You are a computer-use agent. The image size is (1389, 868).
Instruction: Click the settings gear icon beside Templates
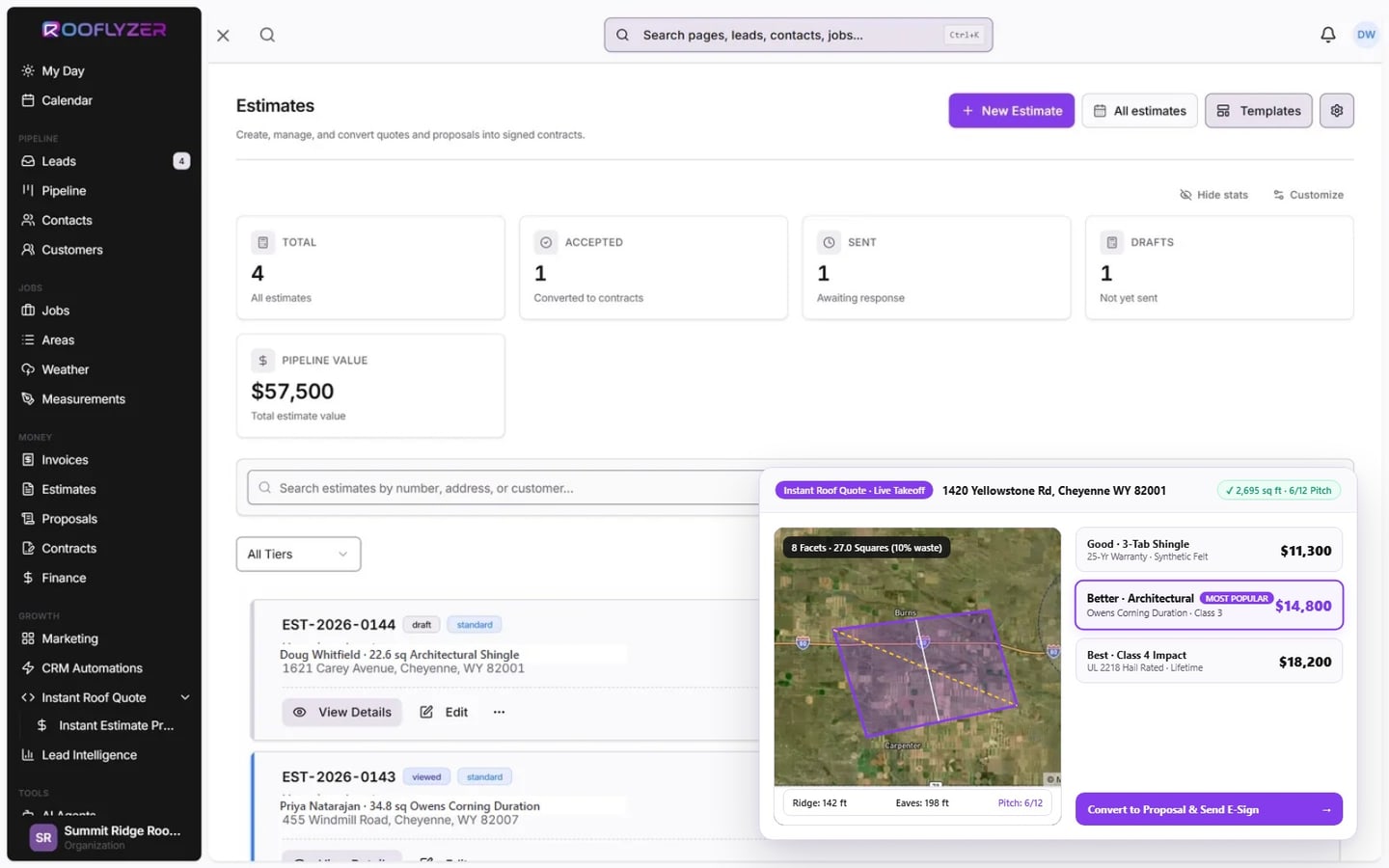[1337, 111]
